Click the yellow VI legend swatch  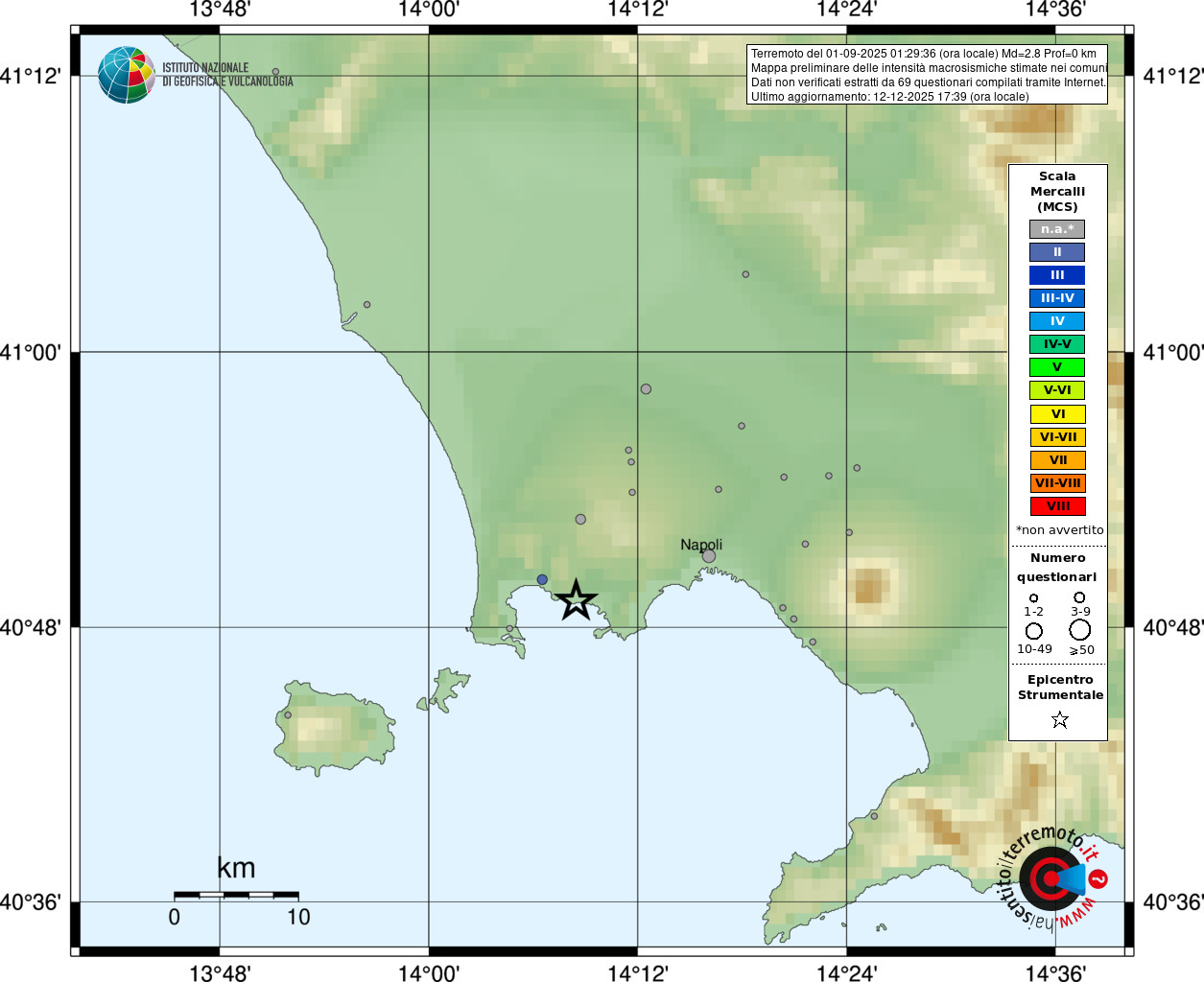[1058, 414]
